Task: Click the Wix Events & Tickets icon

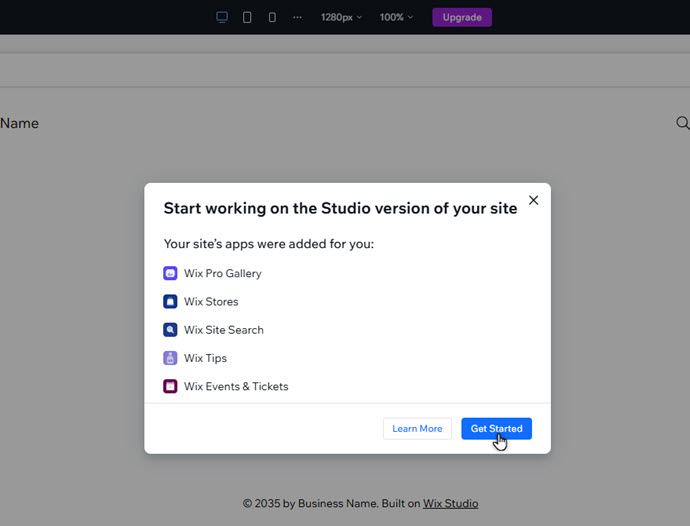Action: pos(170,386)
